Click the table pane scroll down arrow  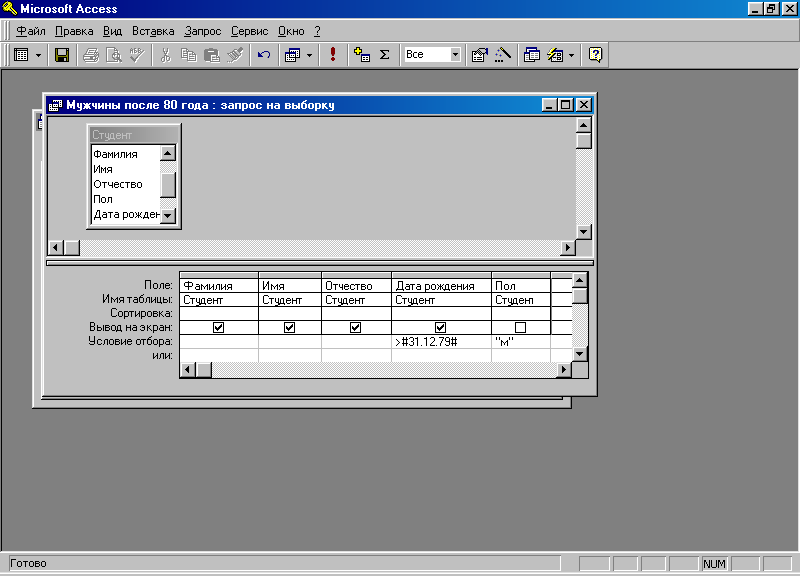point(584,232)
